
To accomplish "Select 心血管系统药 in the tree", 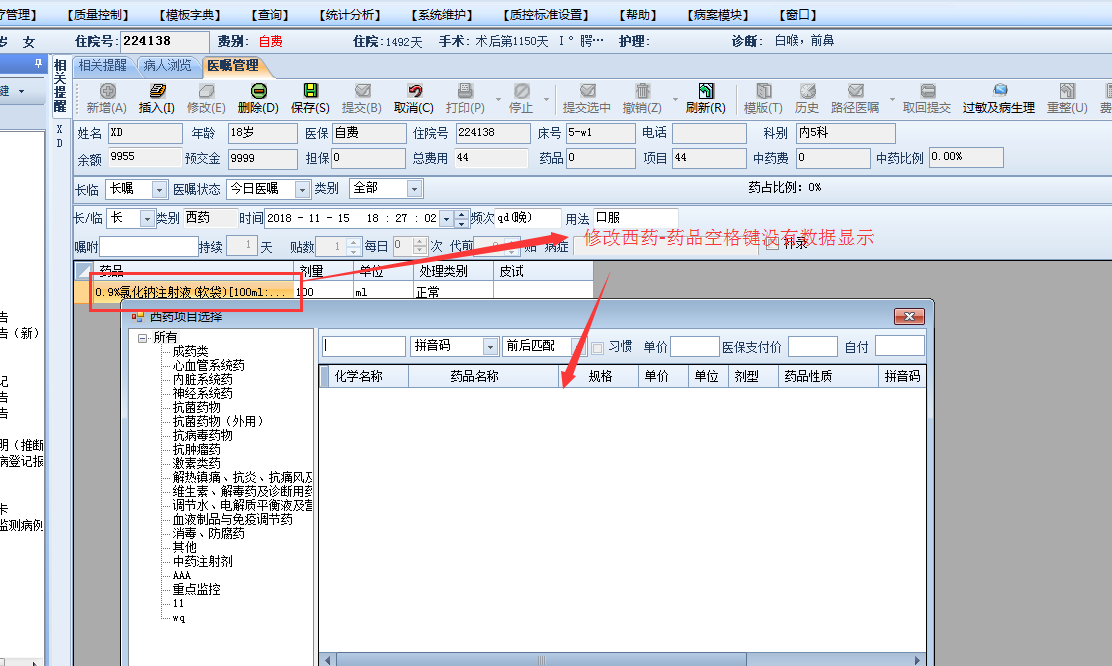I will pos(208,365).
